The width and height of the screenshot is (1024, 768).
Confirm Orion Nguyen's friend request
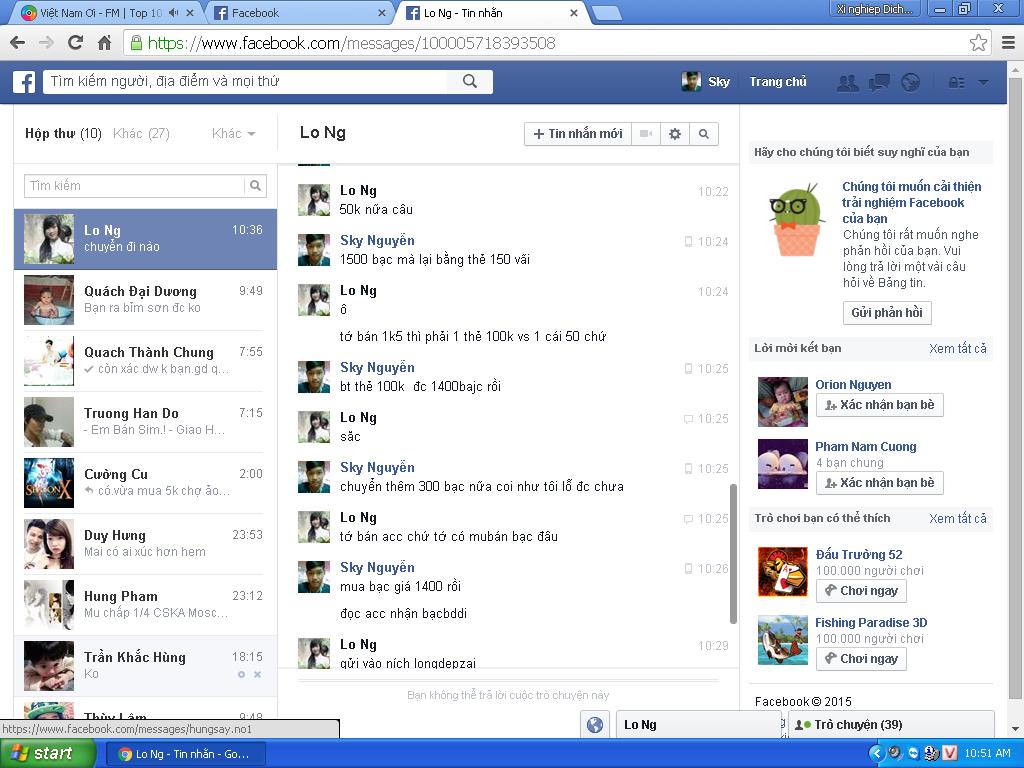879,405
